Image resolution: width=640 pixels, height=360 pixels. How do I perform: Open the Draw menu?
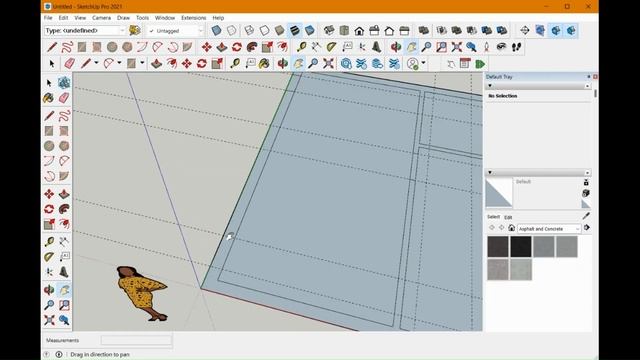123,18
